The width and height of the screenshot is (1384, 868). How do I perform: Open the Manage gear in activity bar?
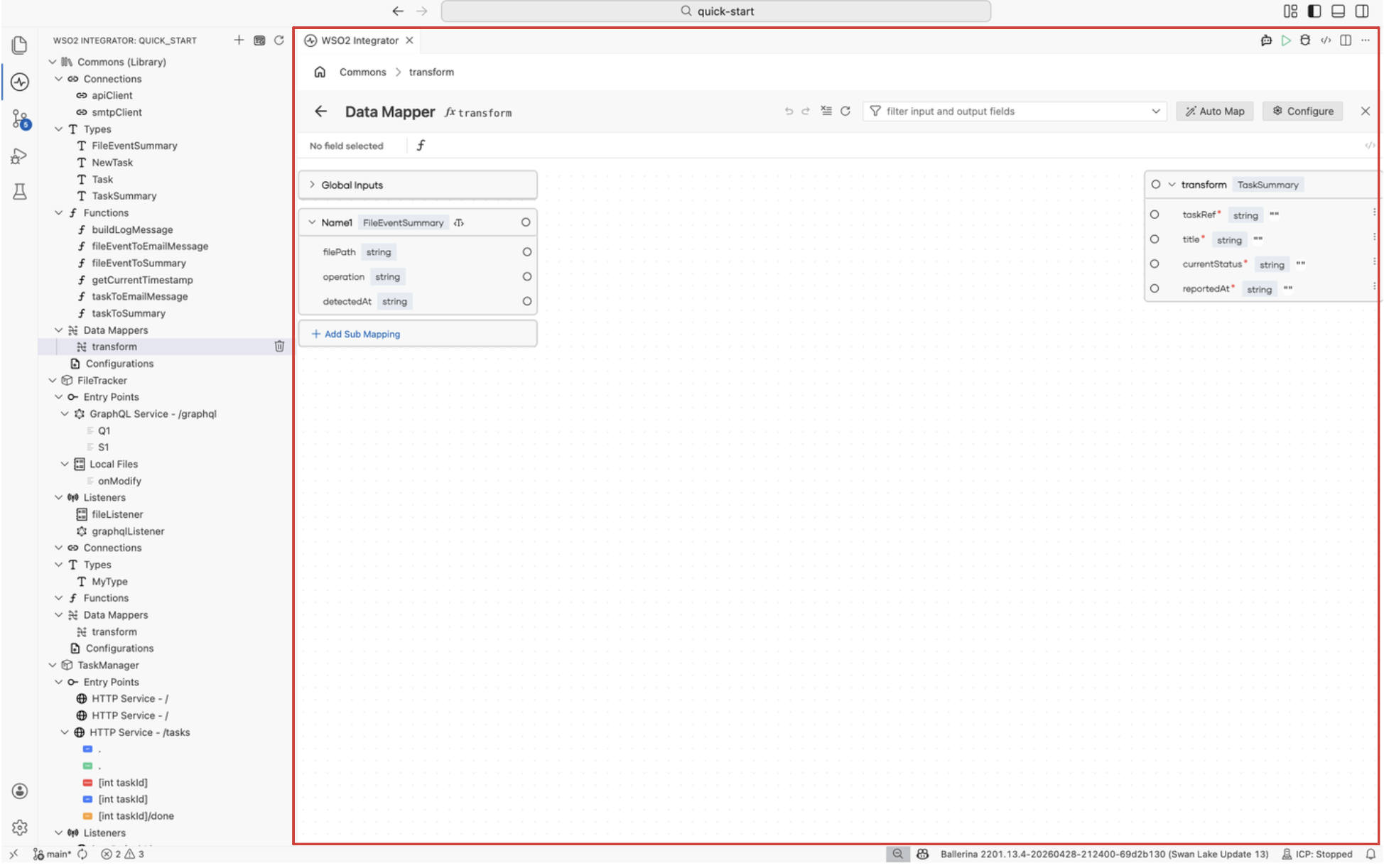pos(20,827)
